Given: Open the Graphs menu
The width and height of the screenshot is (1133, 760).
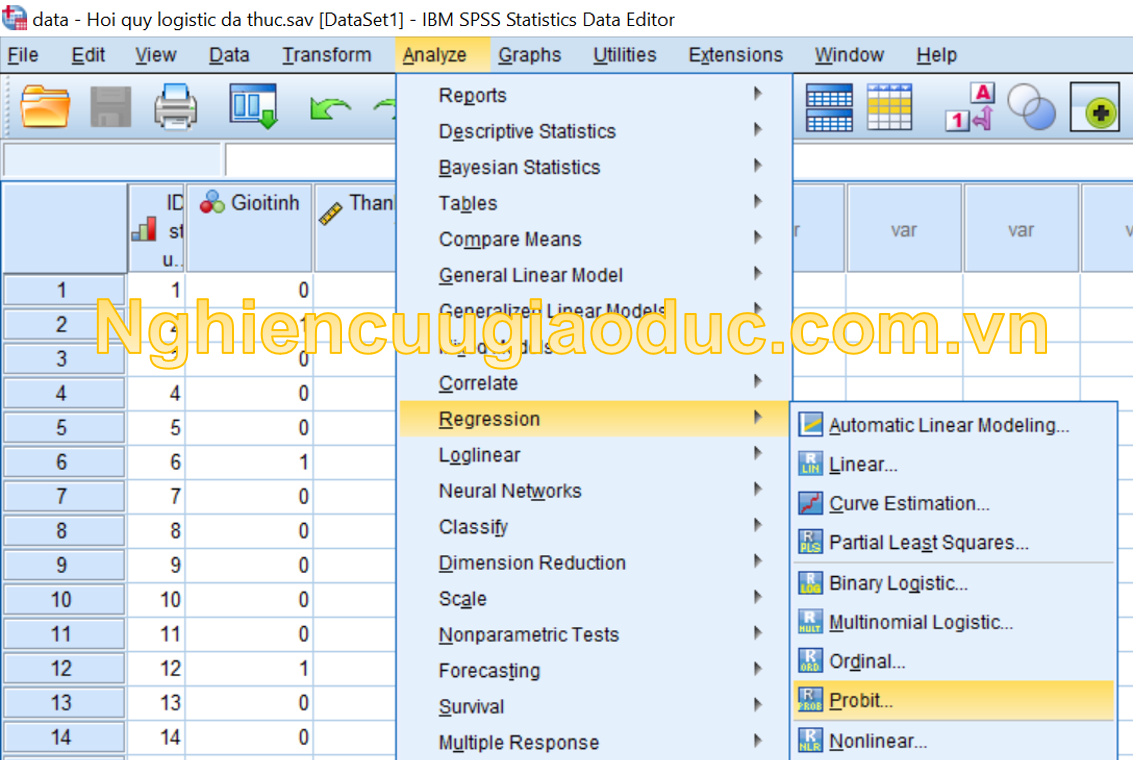Looking at the screenshot, I should tap(529, 55).
